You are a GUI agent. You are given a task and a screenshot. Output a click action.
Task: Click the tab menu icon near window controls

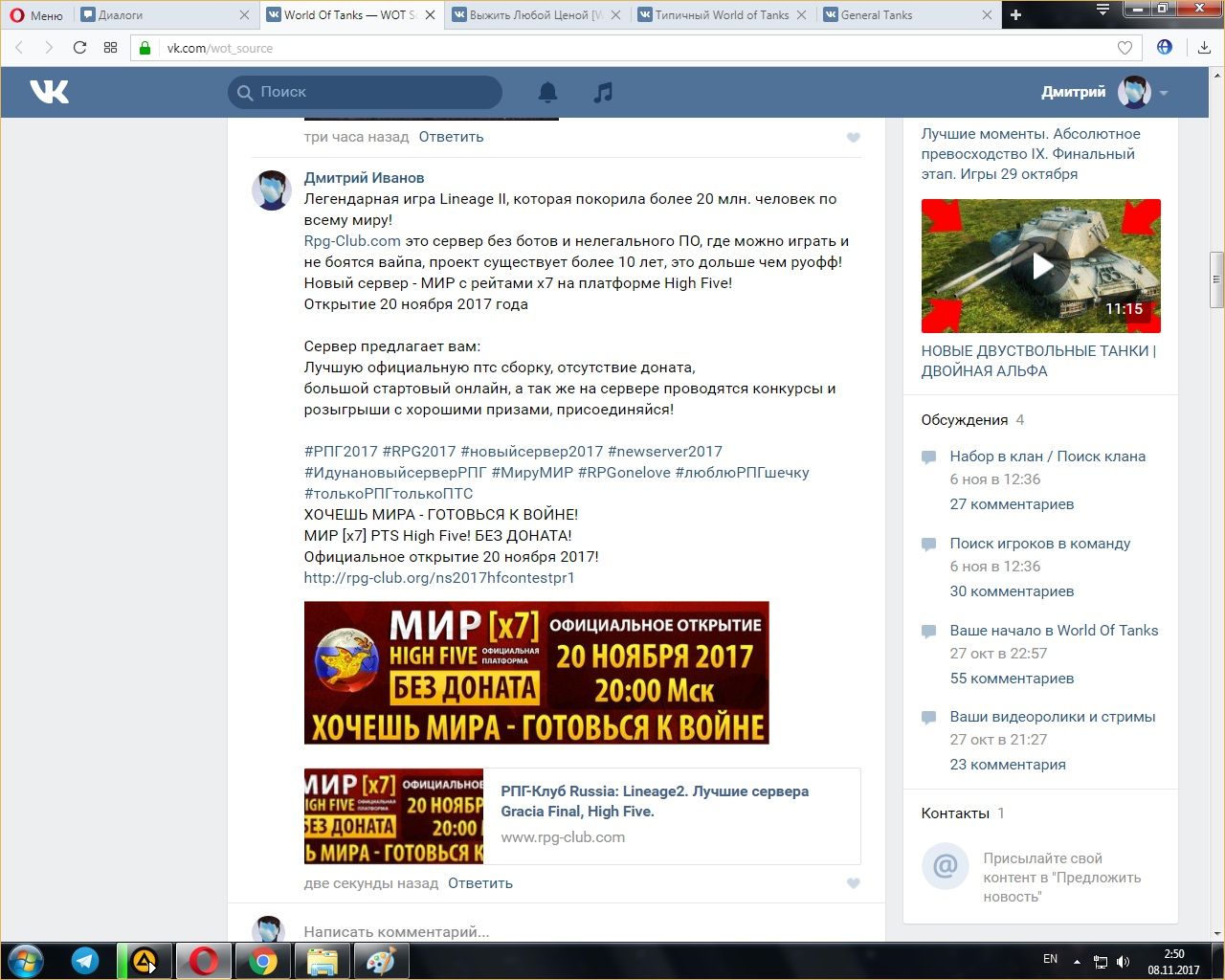tap(1102, 11)
